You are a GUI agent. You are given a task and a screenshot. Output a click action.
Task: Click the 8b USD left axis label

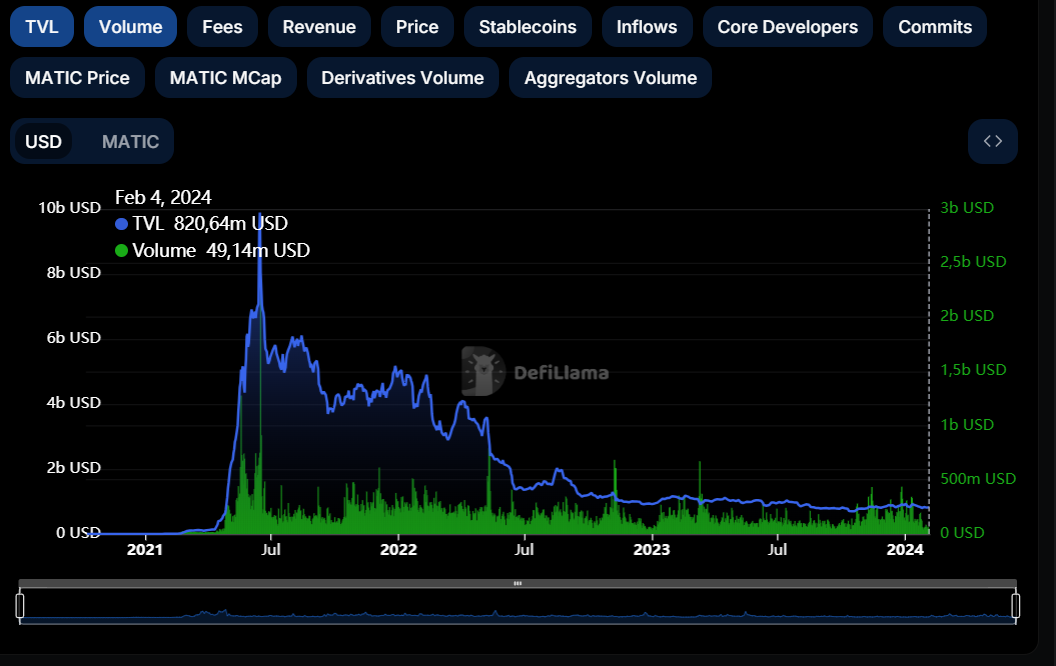pyautogui.click(x=73, y=273)
